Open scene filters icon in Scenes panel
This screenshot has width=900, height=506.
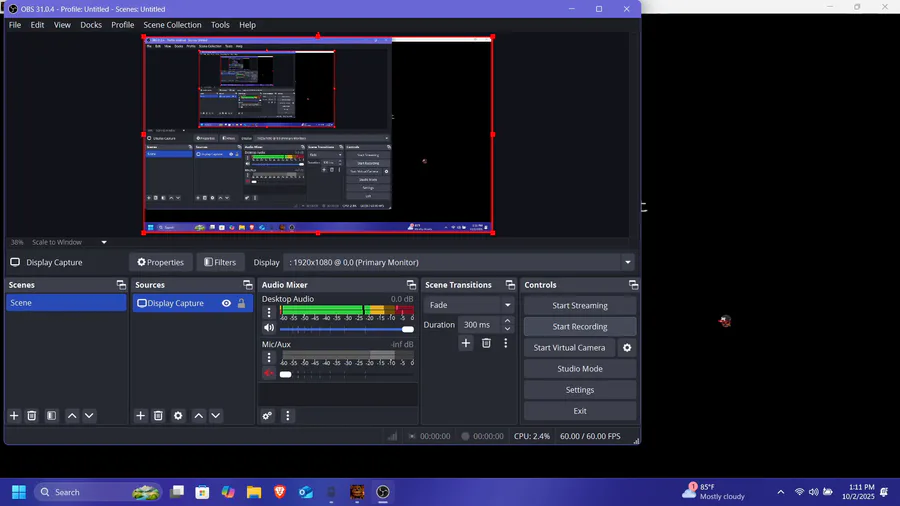tap(52, 416)
